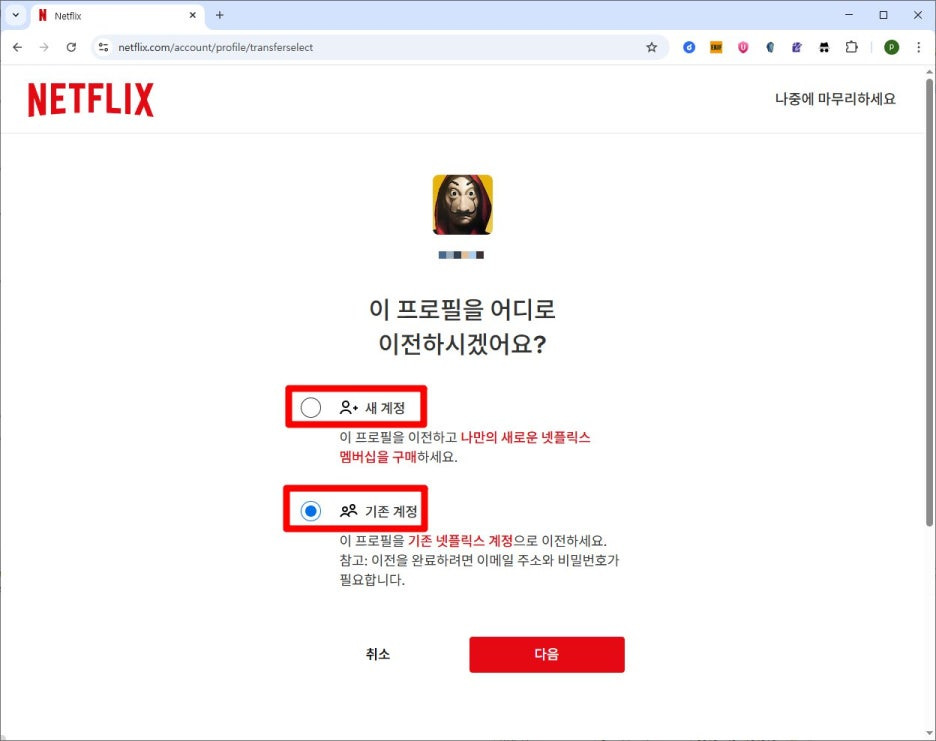This screenshot has width=936, height=741.
Task: Click the red 다음 button
Action: click(547, 654)
